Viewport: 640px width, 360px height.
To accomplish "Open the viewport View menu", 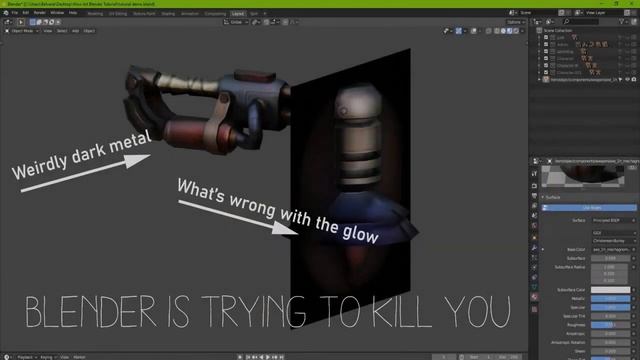I will [47, 31].
